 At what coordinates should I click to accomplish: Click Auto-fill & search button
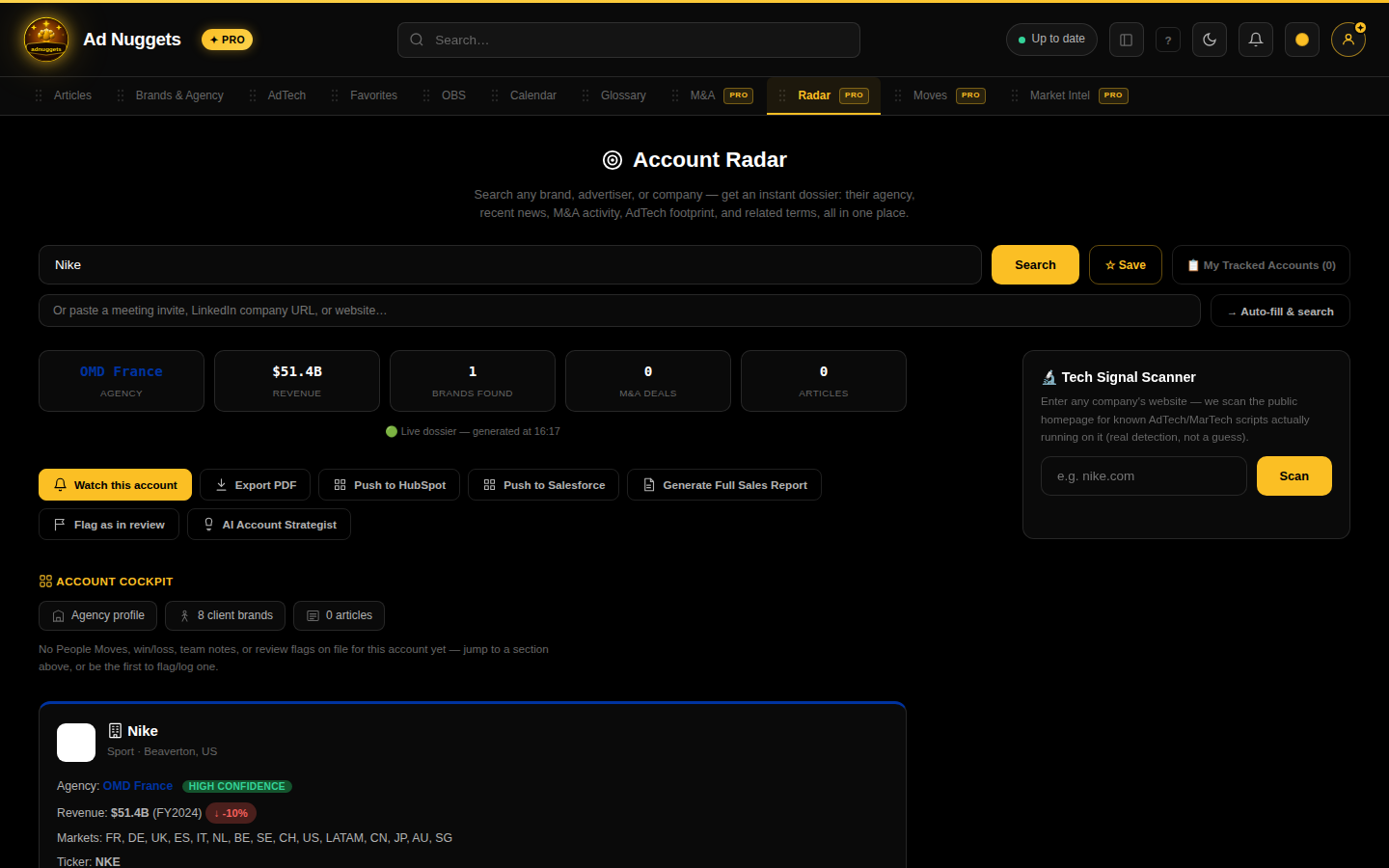(x=1280, y=311)
